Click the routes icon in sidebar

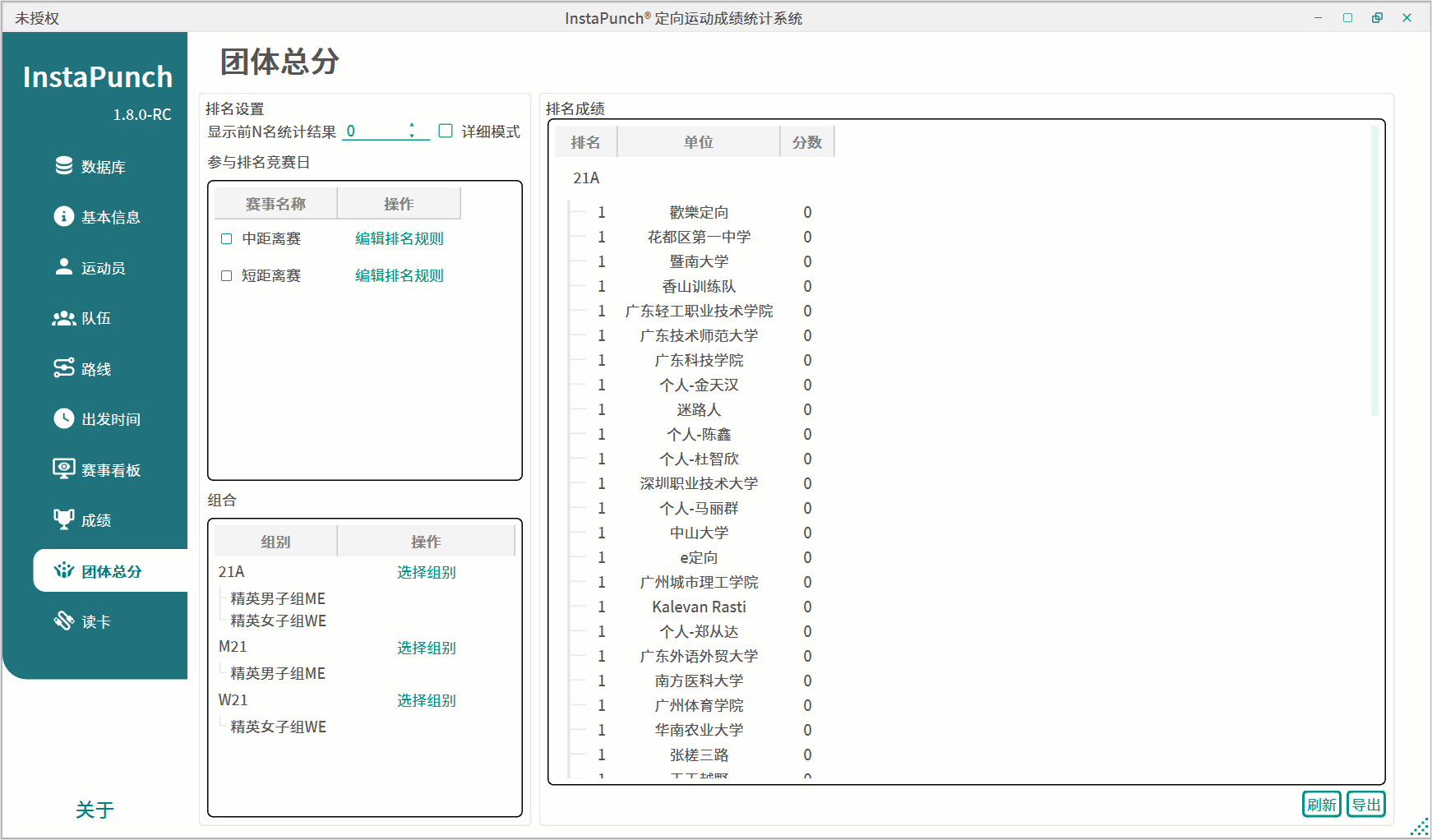click(64, 368)
